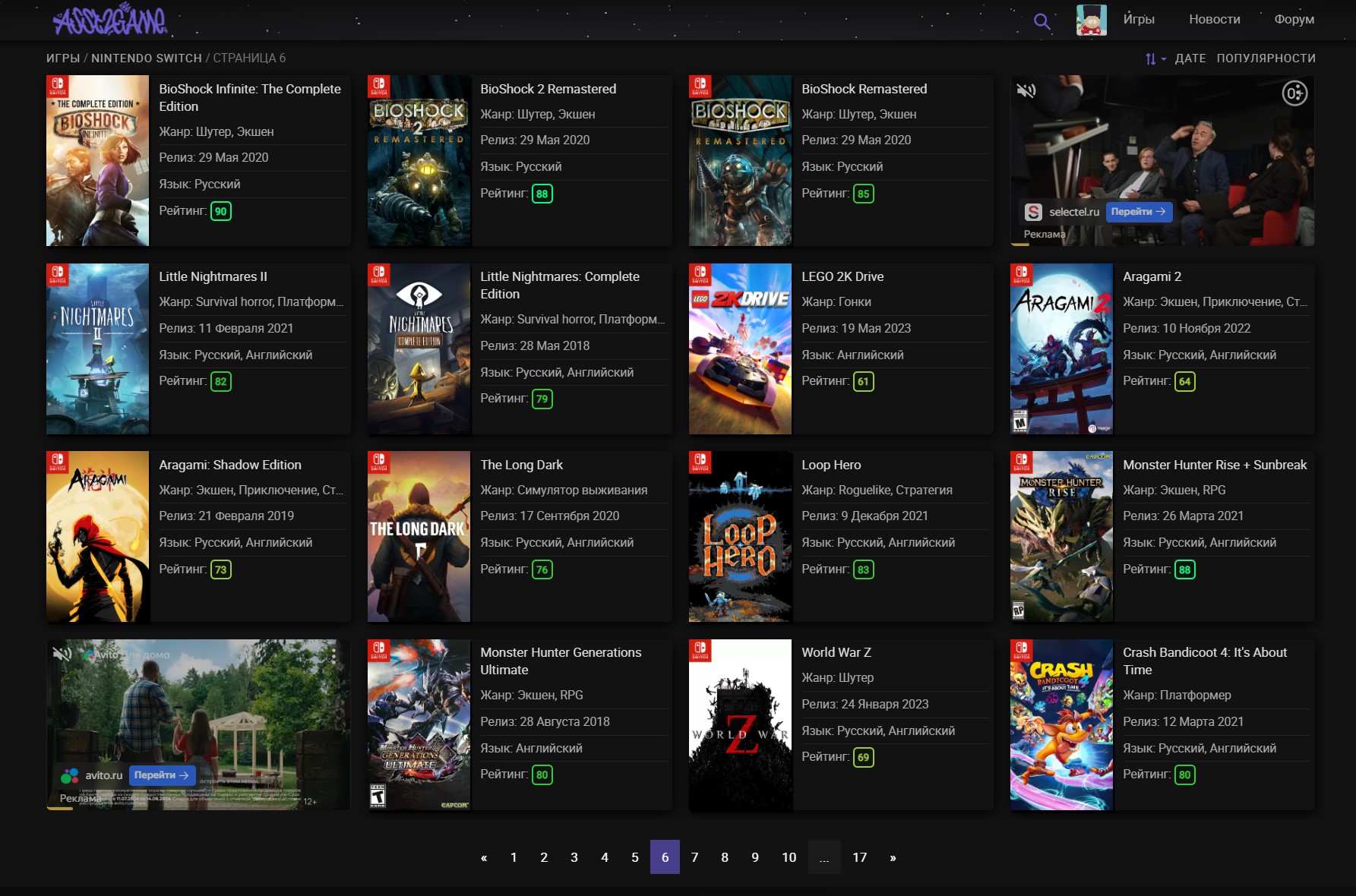Image resolution: width=1356 pixels, height=896 pixels.
Task: Open the Форум menu item
Action: pos(1294,20)
